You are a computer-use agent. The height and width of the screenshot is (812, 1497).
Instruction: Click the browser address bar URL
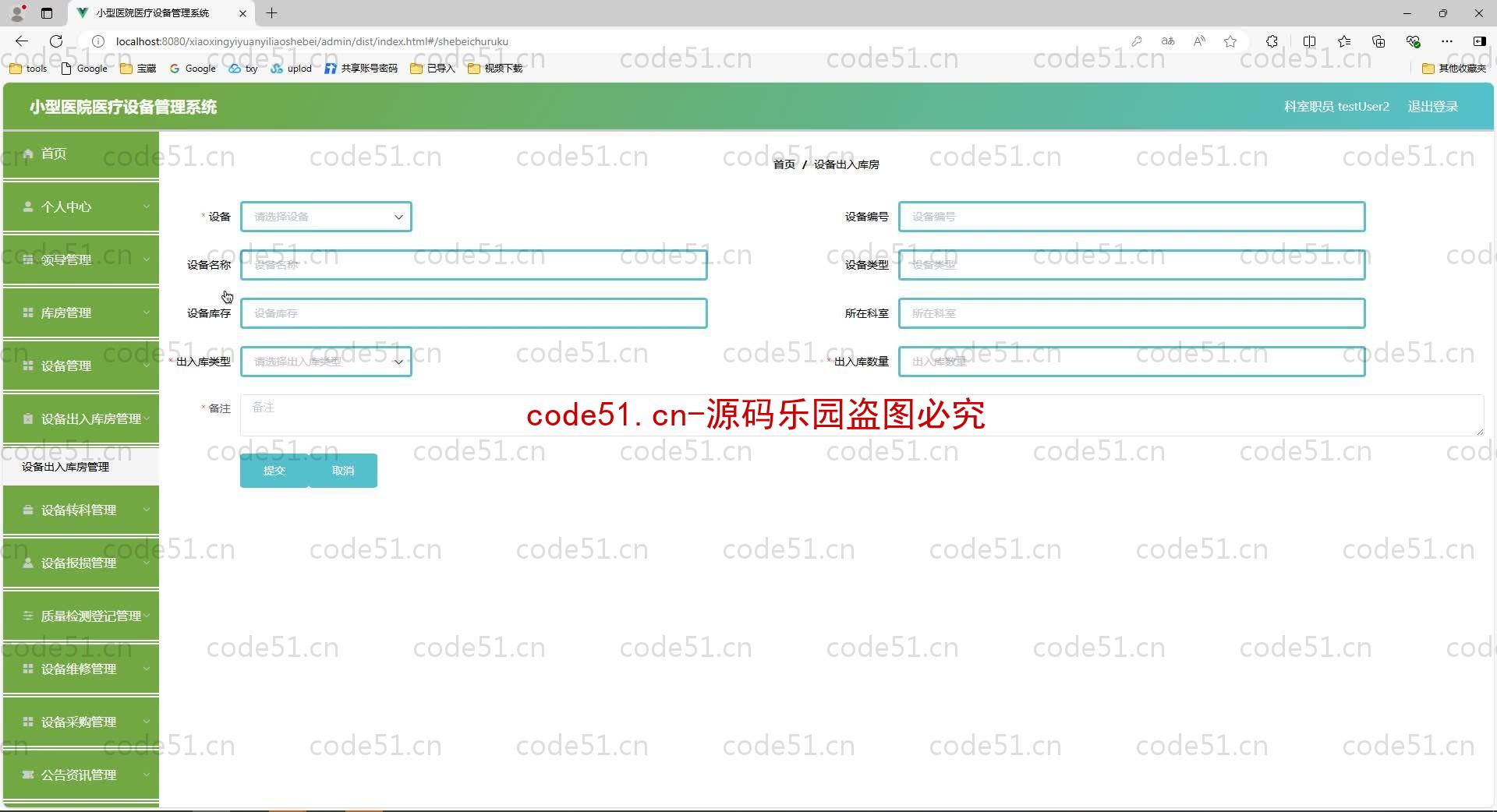312,41
